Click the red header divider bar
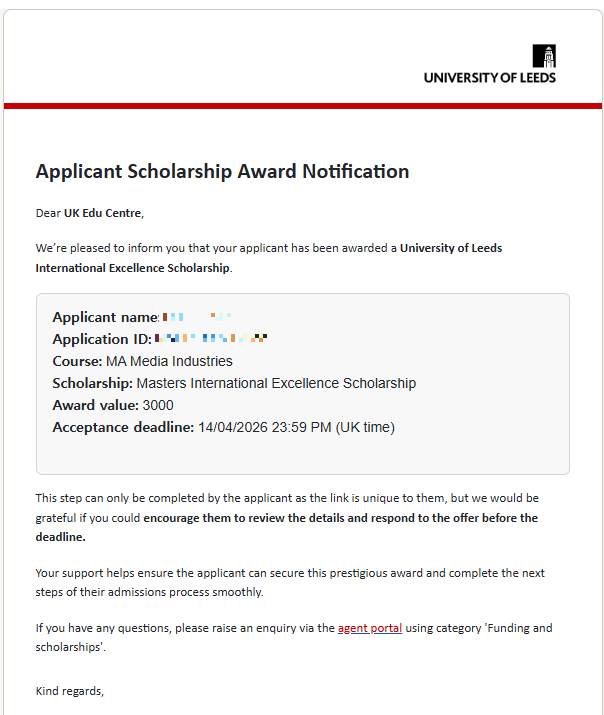Screen dimensions: 604x715 [302, 105]
